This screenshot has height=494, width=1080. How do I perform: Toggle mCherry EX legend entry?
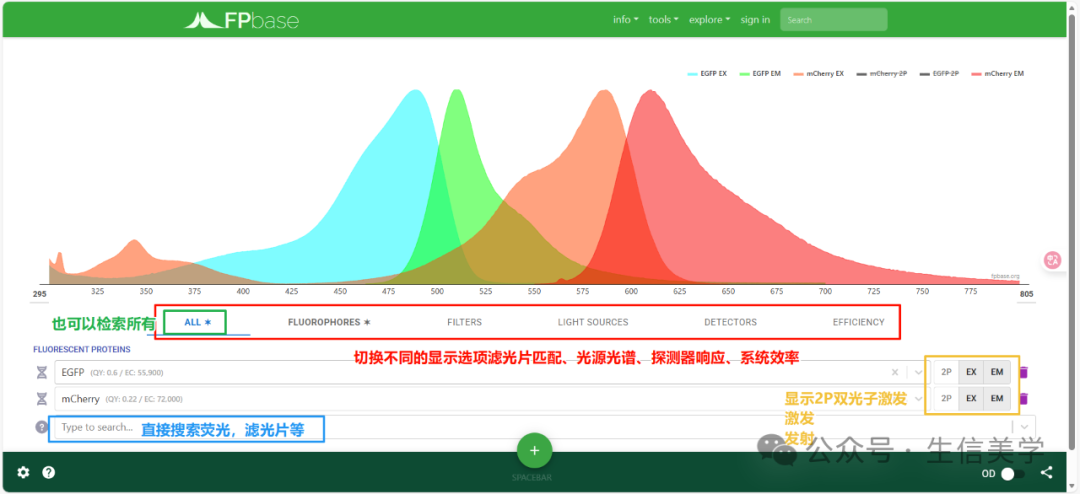pyautogui.click(x=818, y=73)
